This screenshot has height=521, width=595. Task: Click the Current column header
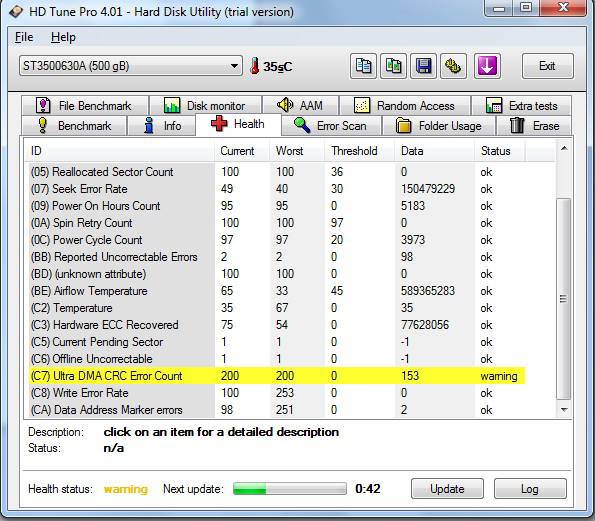coord(242,151)
